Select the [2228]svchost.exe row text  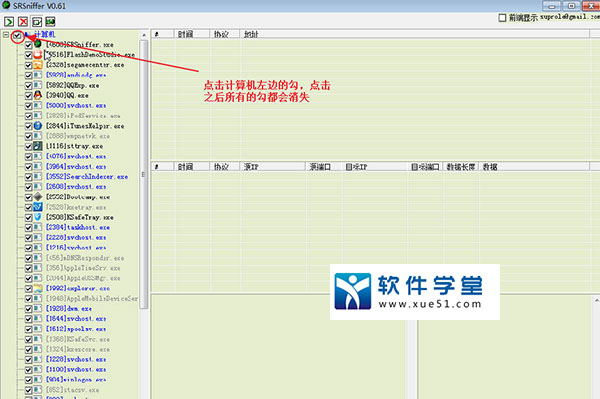pyautogui.click(x=76, y=238)
